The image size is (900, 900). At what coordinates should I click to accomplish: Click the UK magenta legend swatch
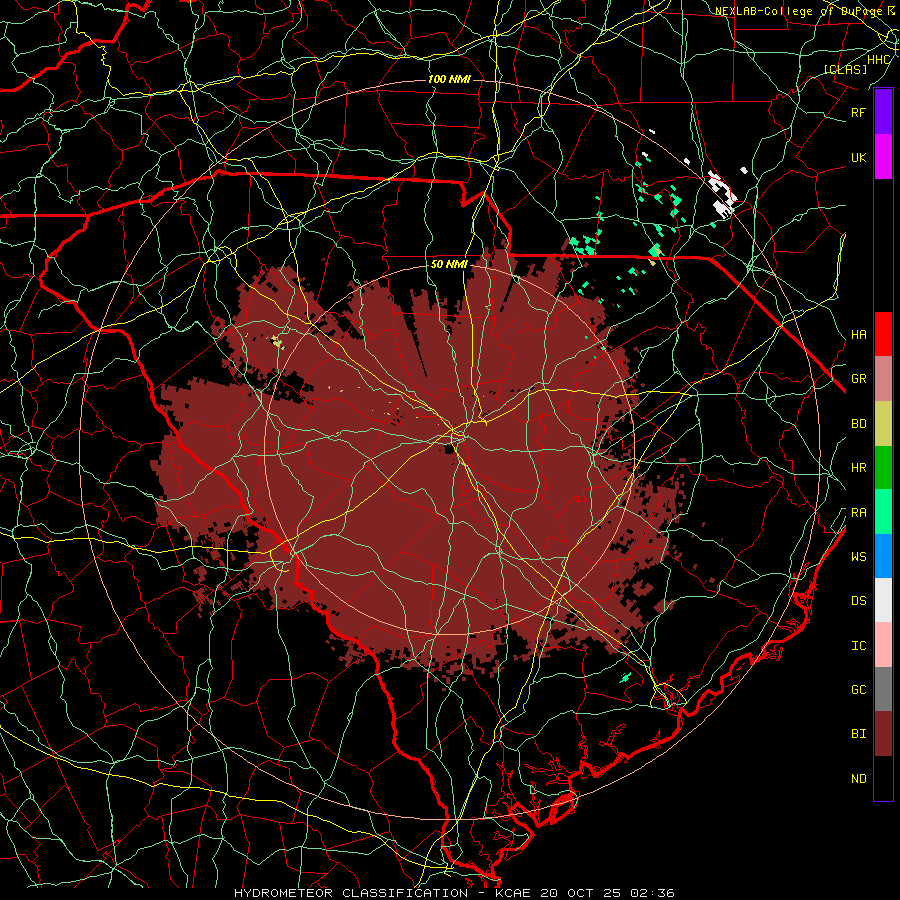coord(883,157)
